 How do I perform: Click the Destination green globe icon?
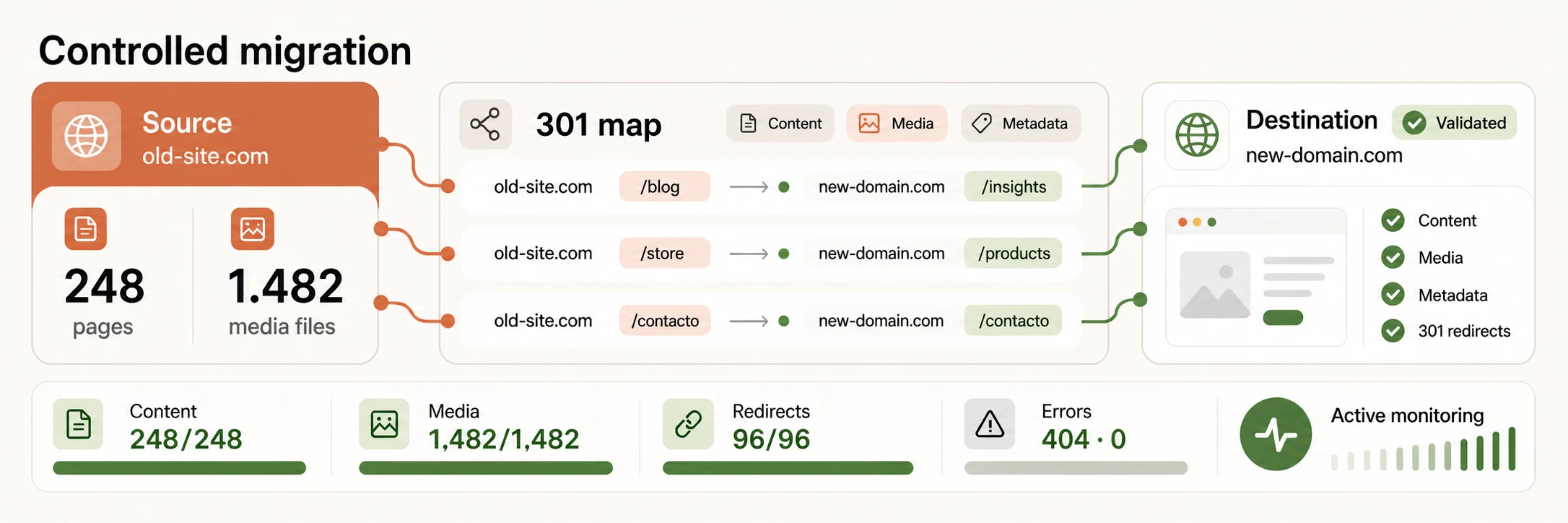point(1197,135)
